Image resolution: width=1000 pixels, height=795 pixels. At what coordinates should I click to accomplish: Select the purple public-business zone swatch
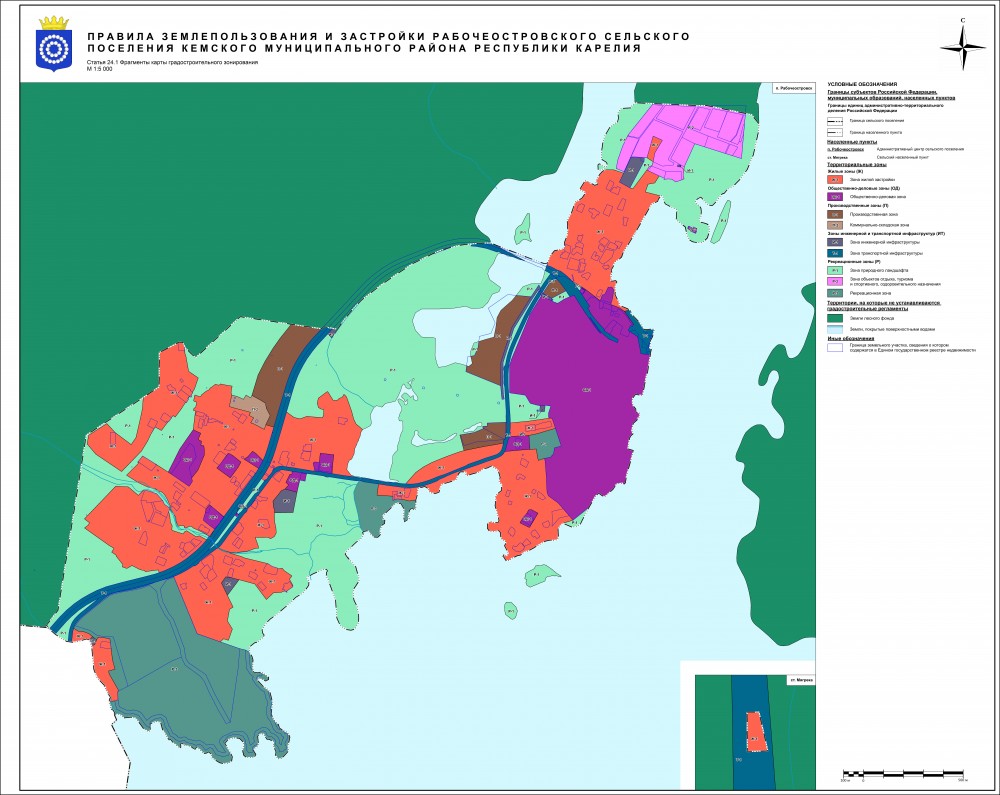[835, 197]
